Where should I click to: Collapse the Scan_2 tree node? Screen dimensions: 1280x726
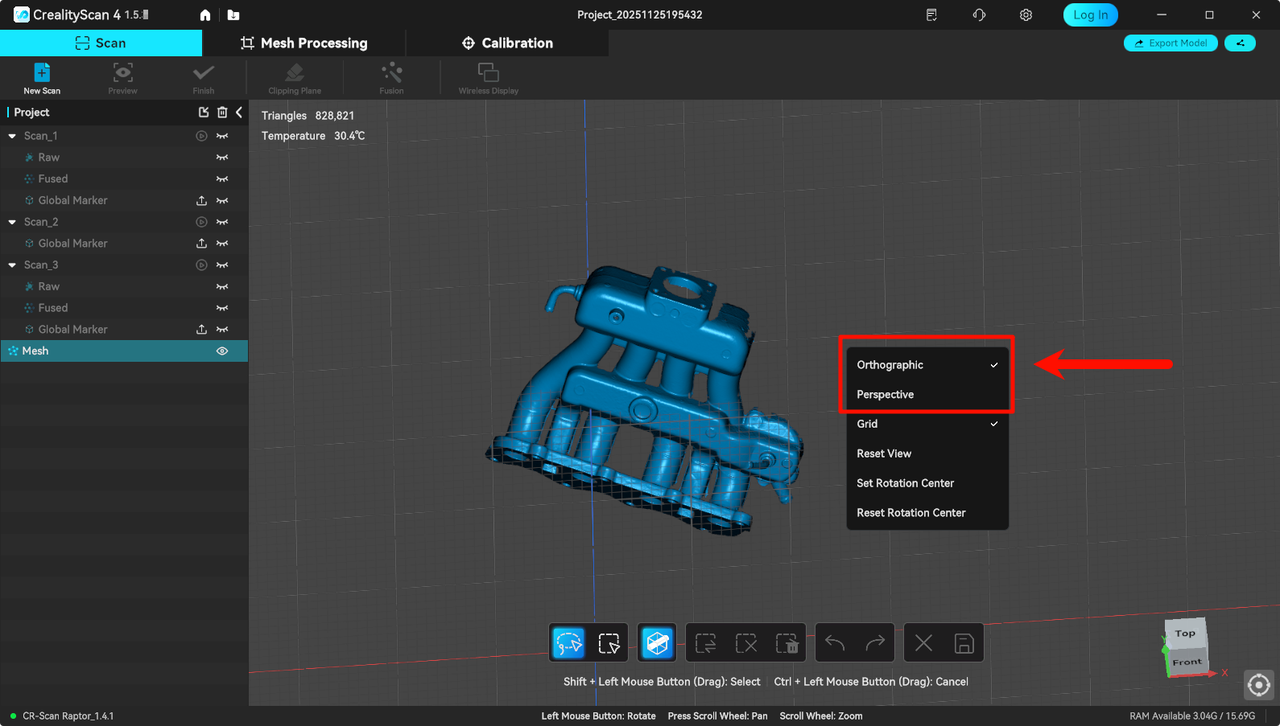tap(10, 221)
